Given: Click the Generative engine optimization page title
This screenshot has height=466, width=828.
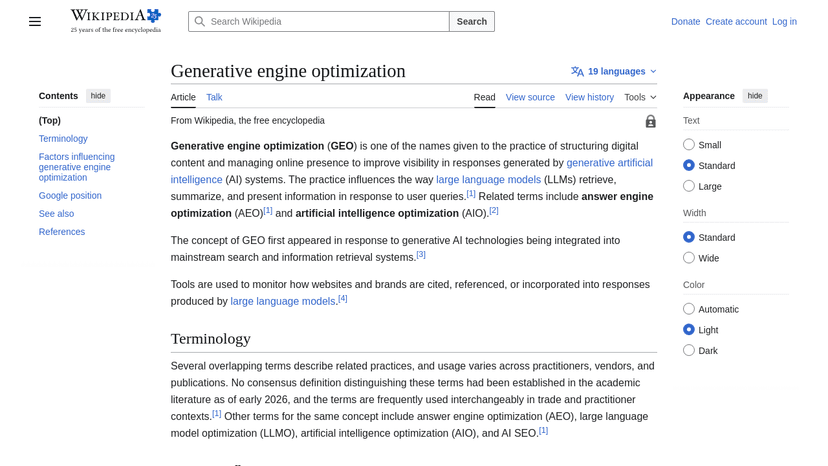Looking at the screenshot, I should pos(288,71).
